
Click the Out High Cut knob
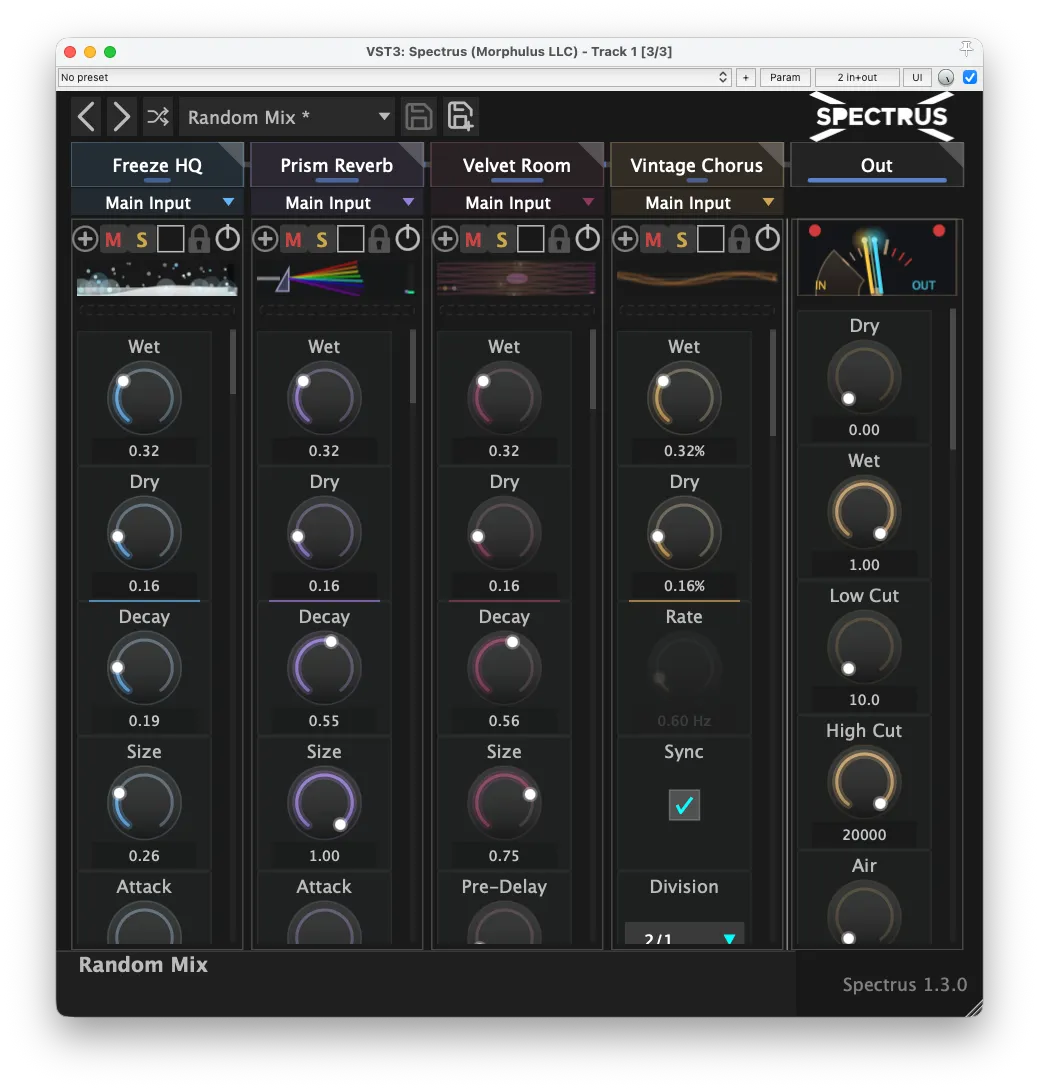tap(864, 783)
